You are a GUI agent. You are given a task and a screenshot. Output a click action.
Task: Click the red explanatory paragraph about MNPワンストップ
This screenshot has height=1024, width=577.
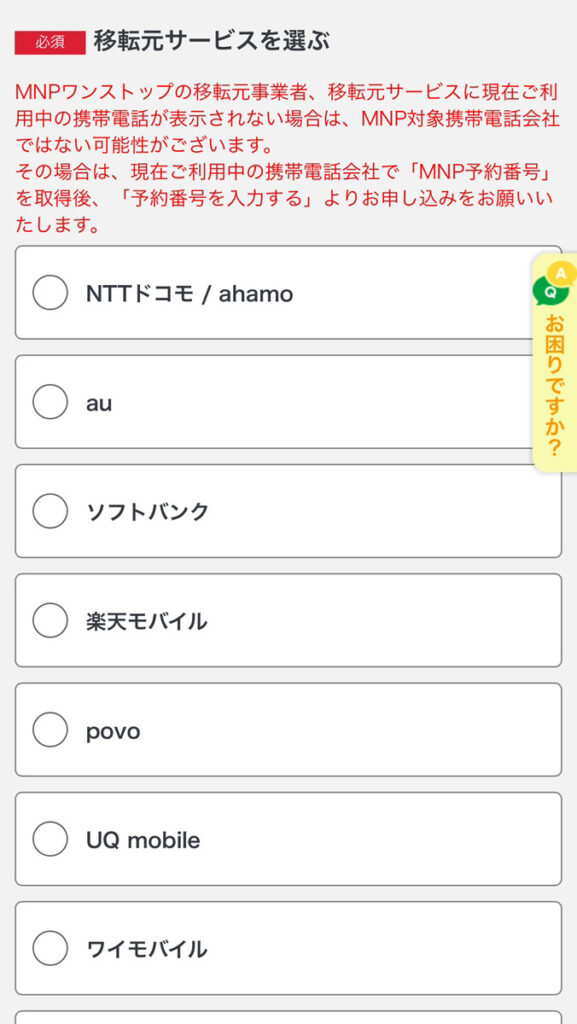coord(288,150)
